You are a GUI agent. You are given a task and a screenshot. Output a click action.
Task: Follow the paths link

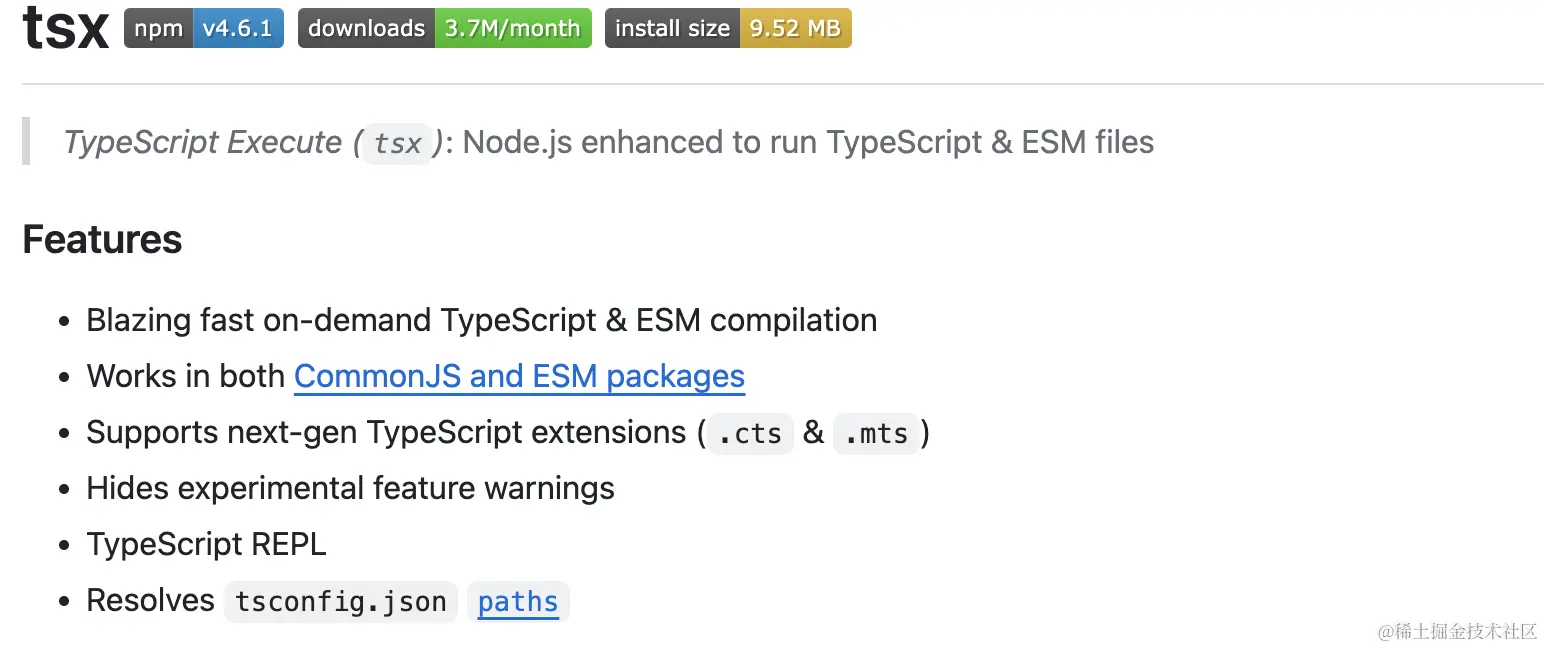(518, 602)
